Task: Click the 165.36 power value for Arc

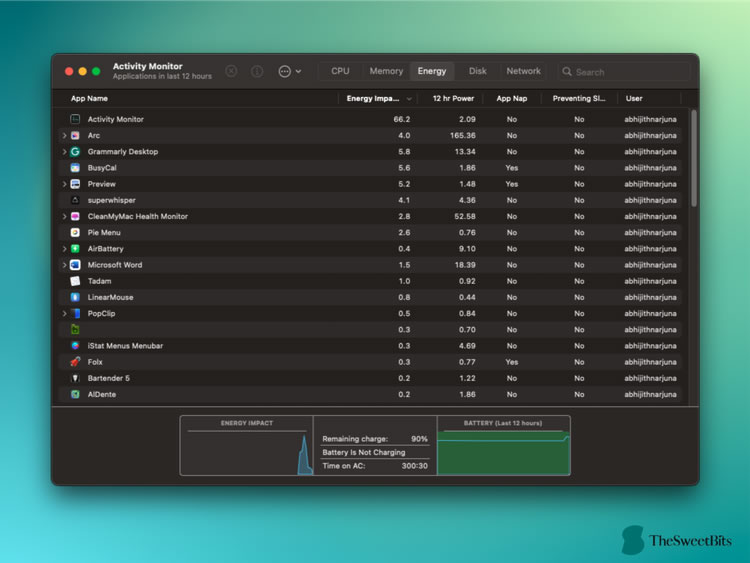Action: point(463,135)
